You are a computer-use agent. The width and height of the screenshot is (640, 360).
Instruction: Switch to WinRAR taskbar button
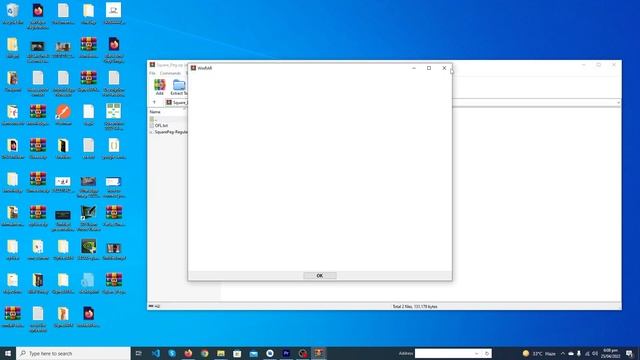(319, 353)
